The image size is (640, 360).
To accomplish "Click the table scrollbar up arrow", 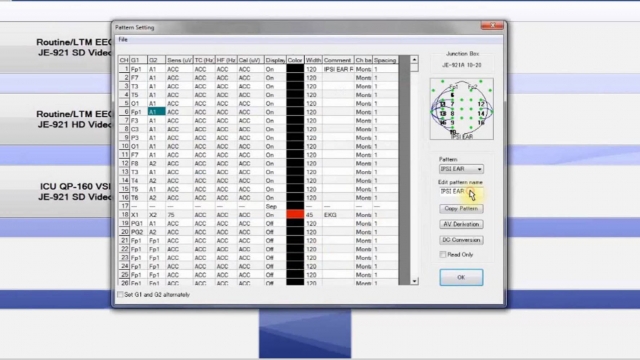I will coord(414,60).
